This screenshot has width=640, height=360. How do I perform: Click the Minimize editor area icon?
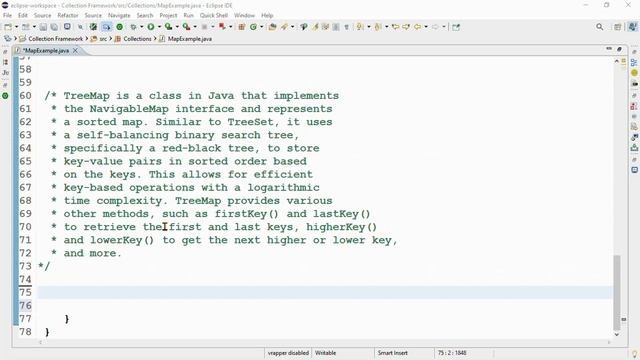[609, 49]
